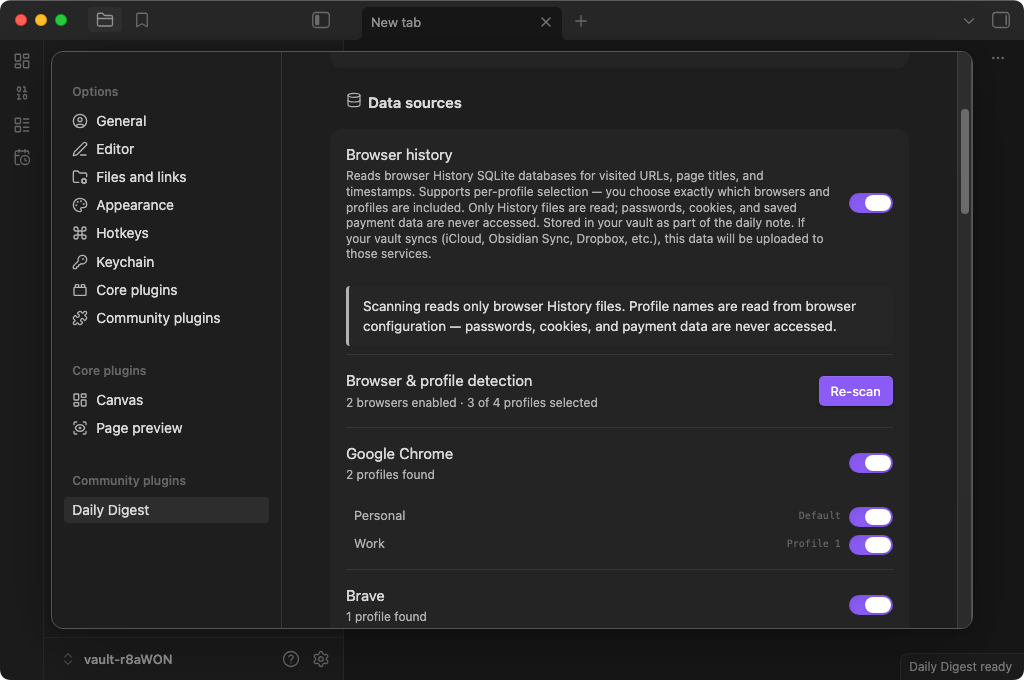Image resolution: width=1024 pixels, height=680 pixels.
Task: Click the Appearance palette icon
Action: tap(80, 205)
